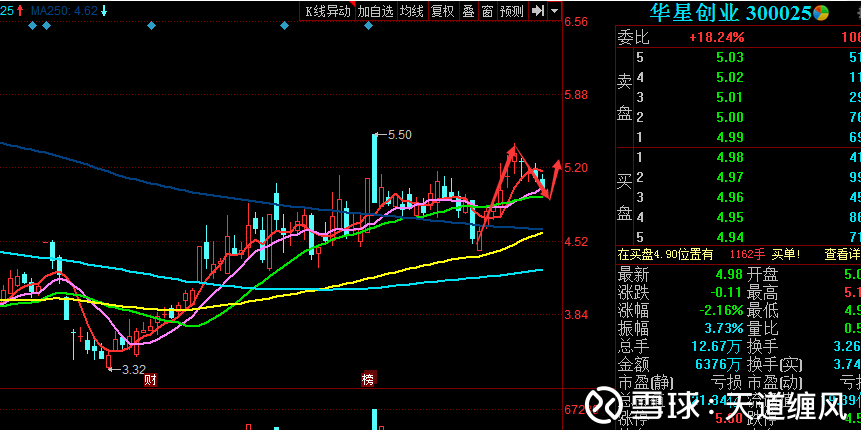Viewport: 861px width, 430px height.
Task: Select sell level 4 price 5.02
Action: click(730, 77)
